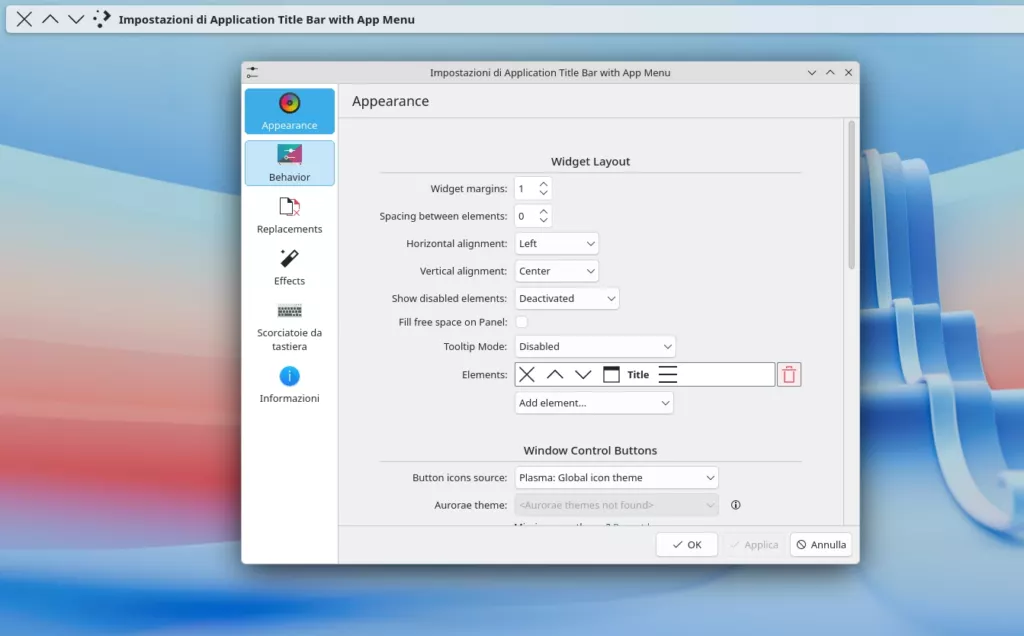The image size is (1024, 636).
Task: Maximize the settings dialog window
Action: 830,72
